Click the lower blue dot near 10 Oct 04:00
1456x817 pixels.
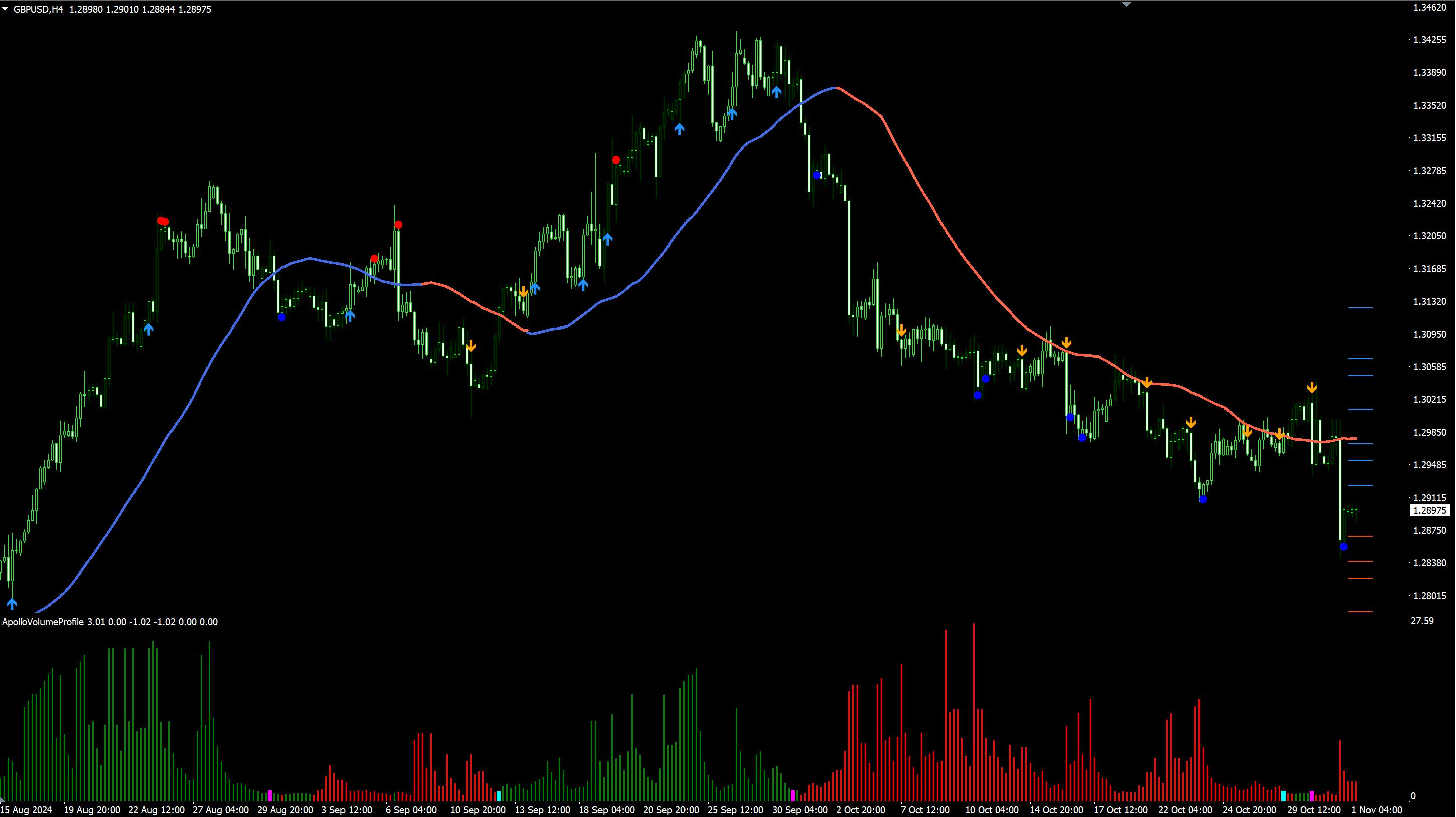coord(978,396)
